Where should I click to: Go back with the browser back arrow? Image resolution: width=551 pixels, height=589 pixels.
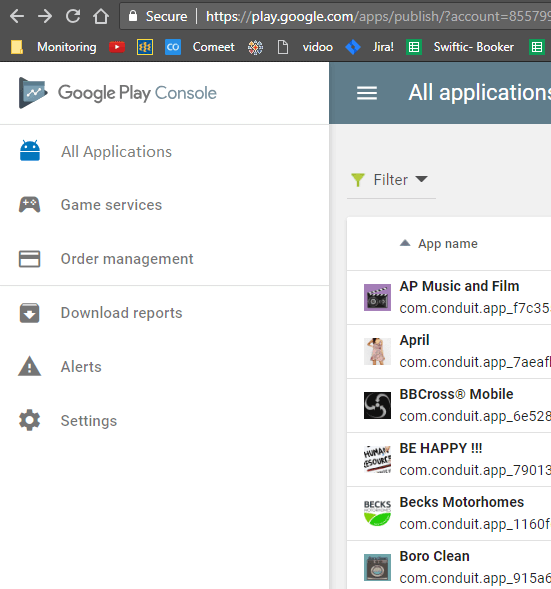[x=17, y=16]
